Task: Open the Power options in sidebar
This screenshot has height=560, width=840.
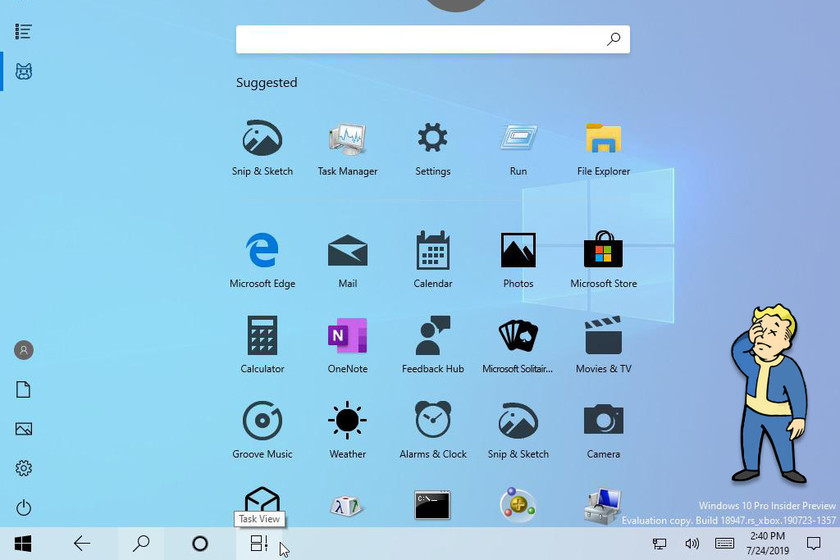Action: [x=24, y=507]
